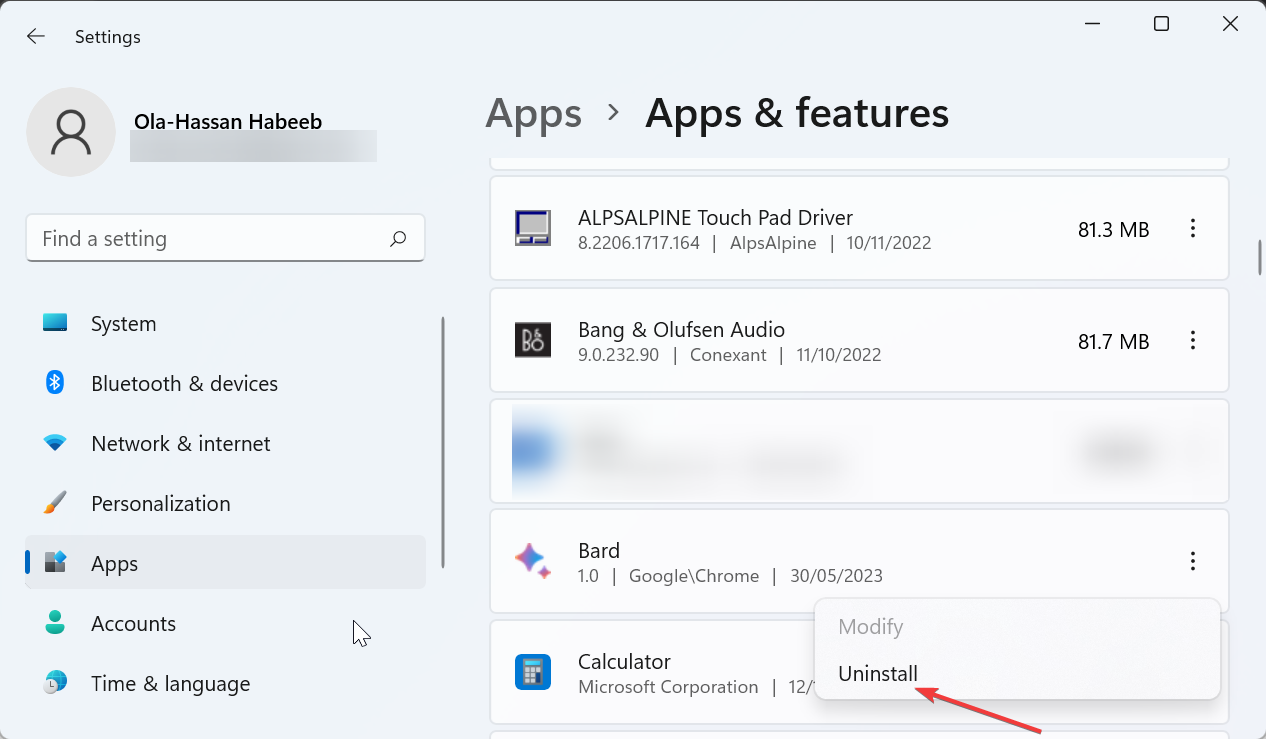The width and height of the screenshot is (1266, 739).
Task: Open Bluetooth & devices settings
Action: point(225,384)
